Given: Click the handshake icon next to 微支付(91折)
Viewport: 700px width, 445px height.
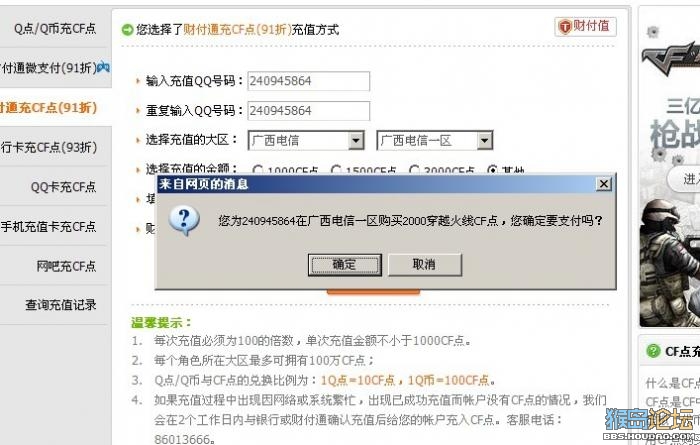Looking at the screenshot, I should (104, 67).
